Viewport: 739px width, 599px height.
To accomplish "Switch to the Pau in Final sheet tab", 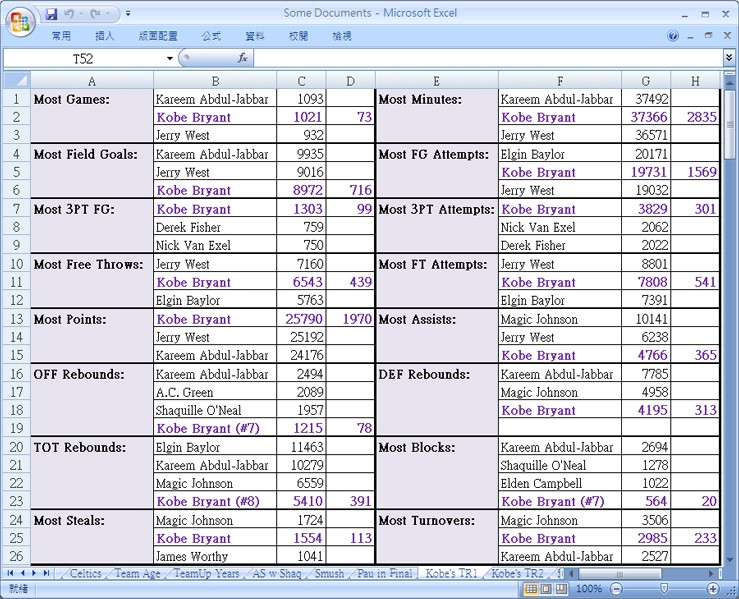I will tap(385, 574).
